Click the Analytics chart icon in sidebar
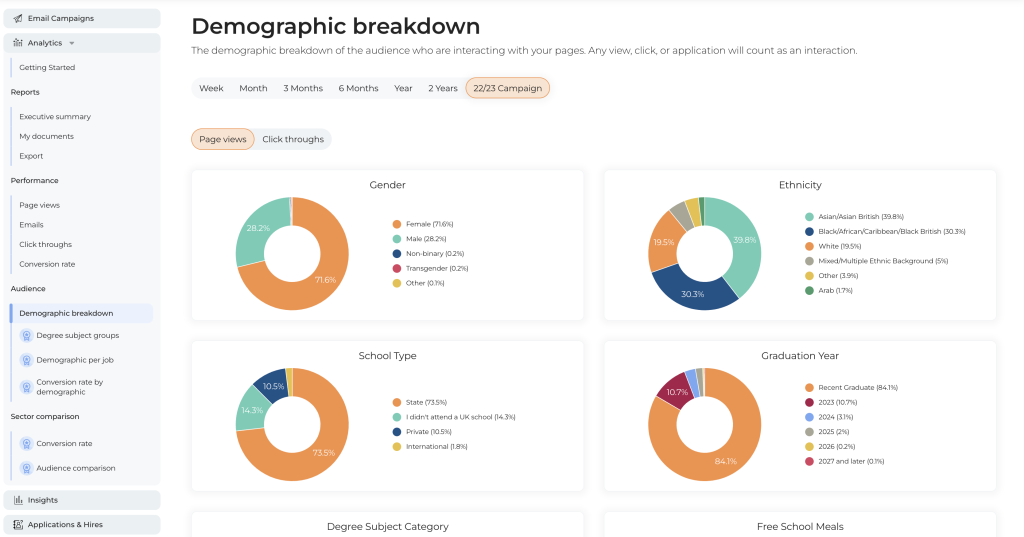The width and height of the screenshot is (1024, 537). pyautogui.click(x=18, y=43)
